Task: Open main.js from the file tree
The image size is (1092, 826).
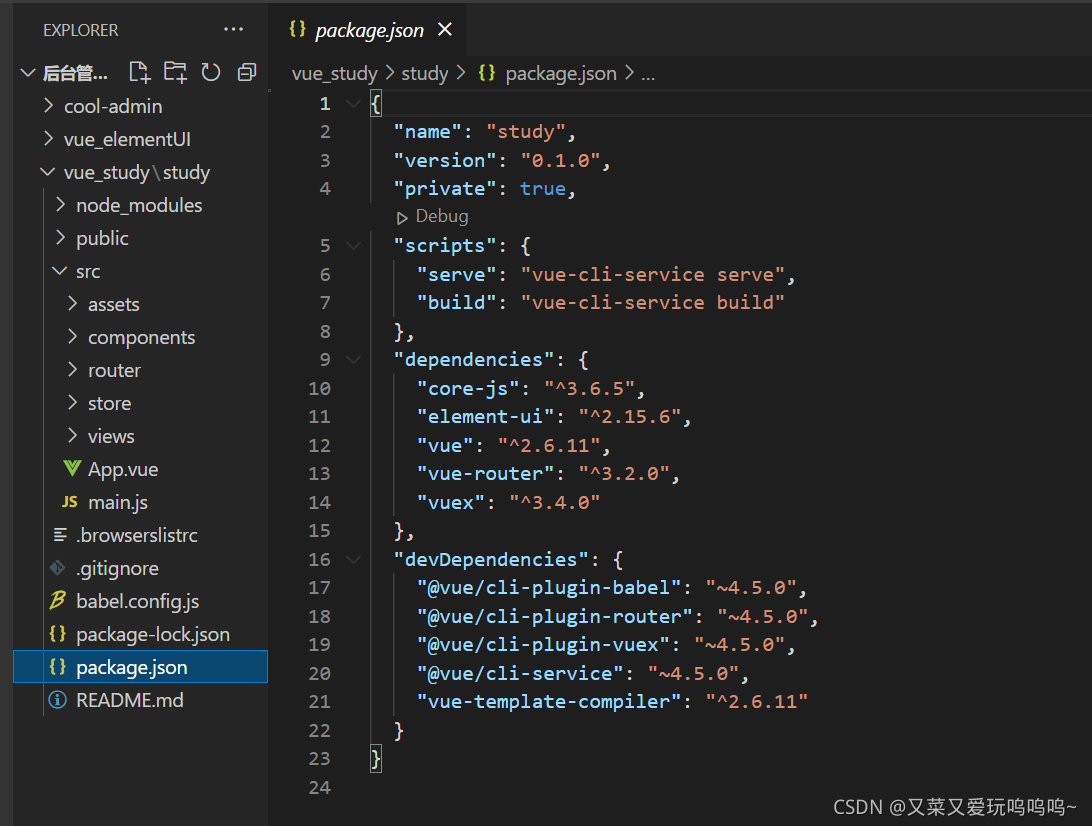Action: pos(118,502)
